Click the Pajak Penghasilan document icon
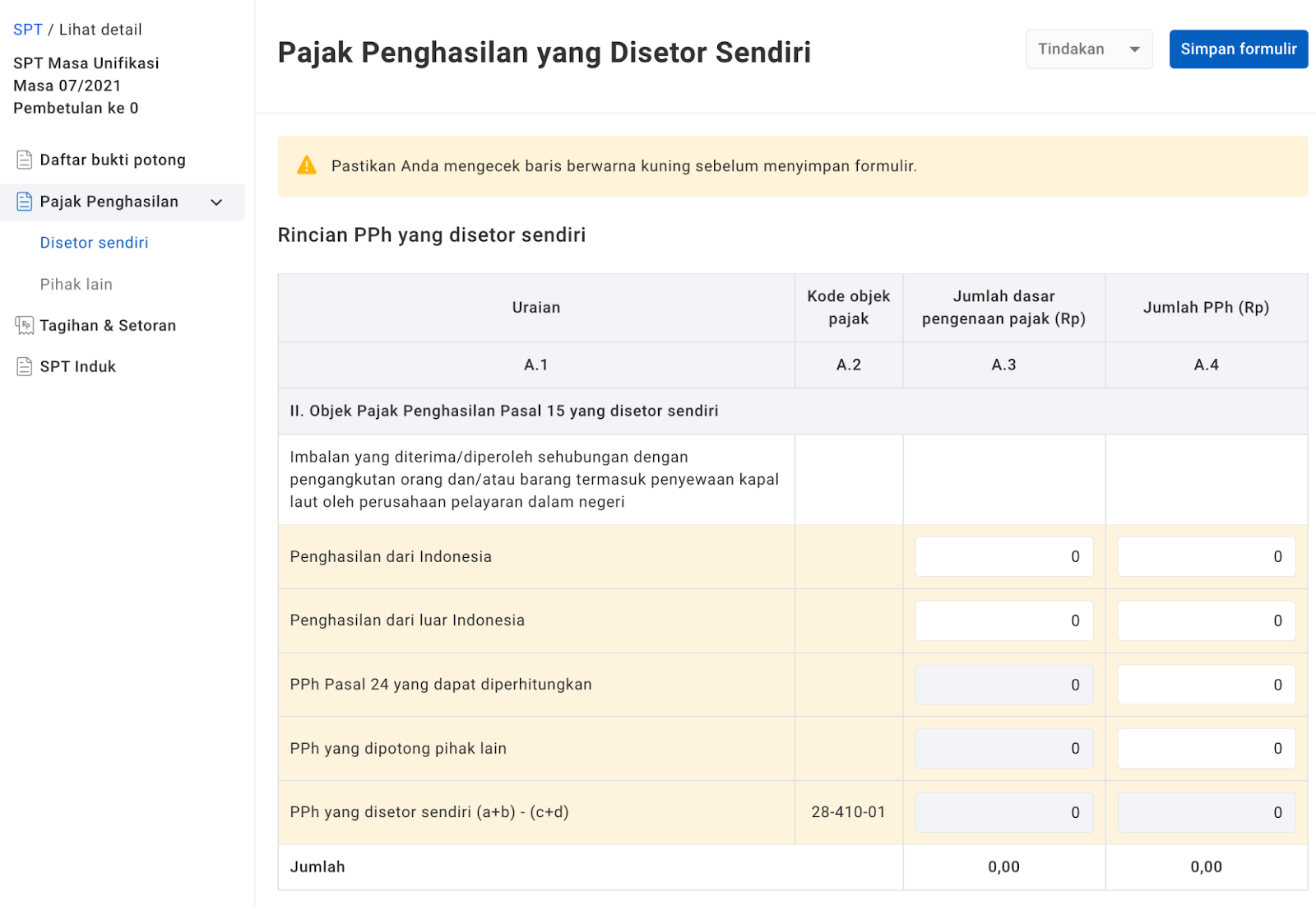Screen dimensions: 1316x906 [x=25, y=202]
